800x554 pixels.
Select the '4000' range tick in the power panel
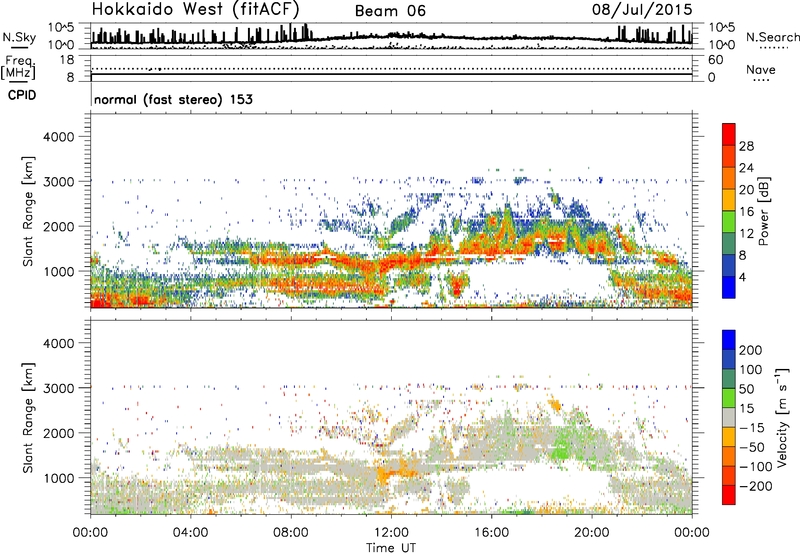point(59,137)
